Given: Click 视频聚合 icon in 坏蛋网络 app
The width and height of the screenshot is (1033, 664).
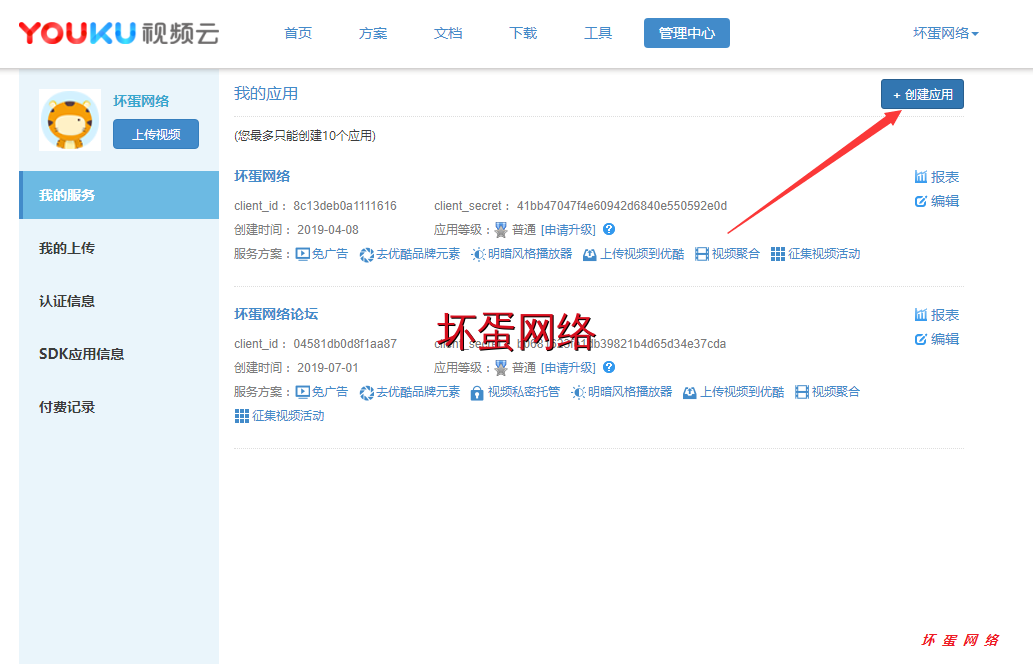Looking at the screenshot, I should [702, 254].
